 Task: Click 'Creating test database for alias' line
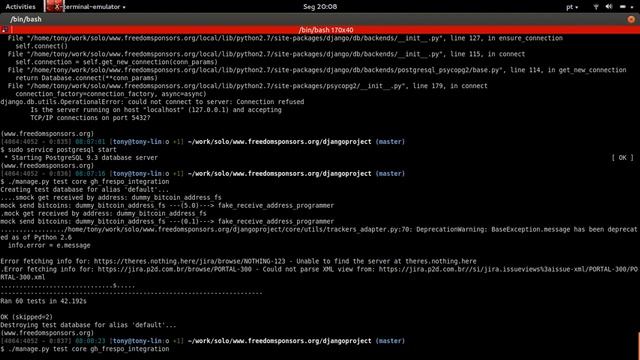pyautogui.click(x=84, y=190)
